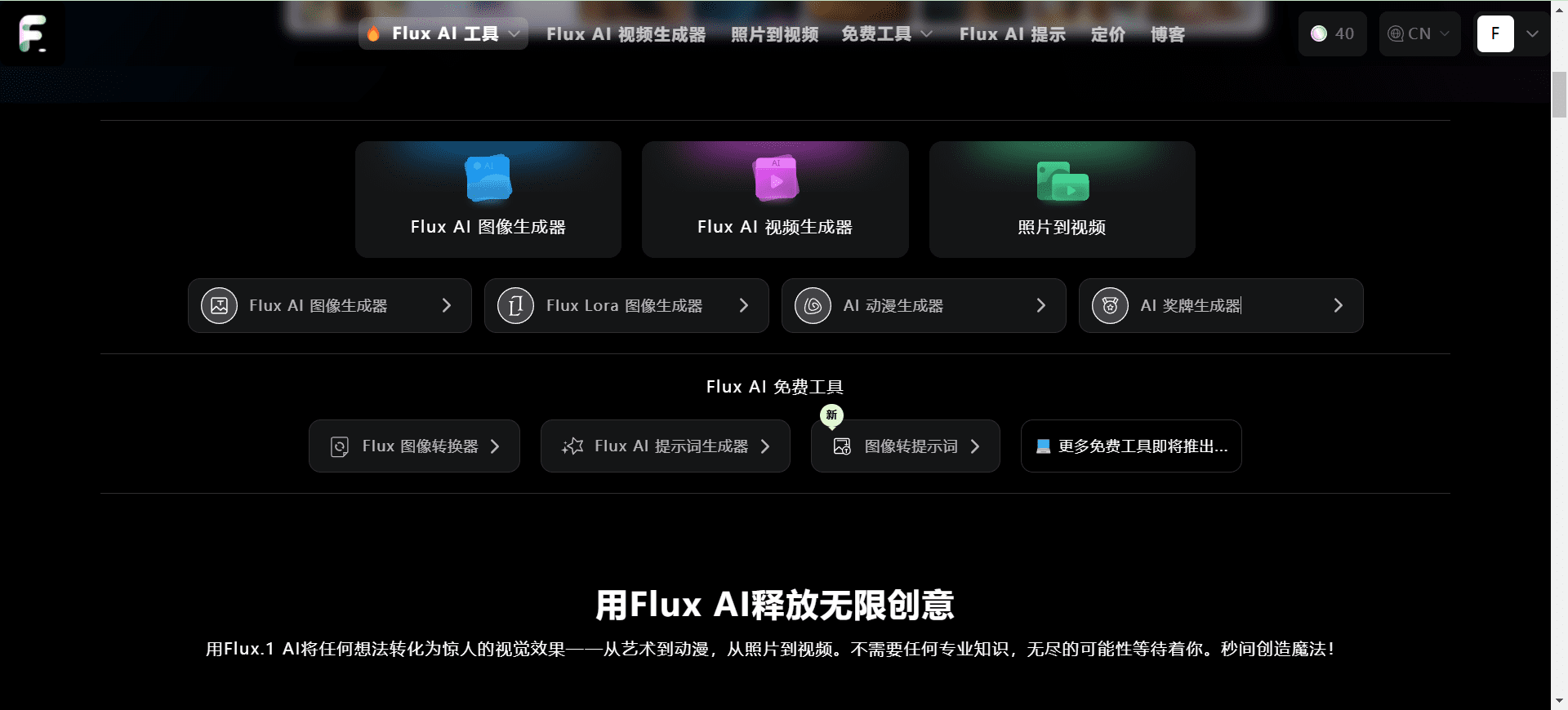
Task: Click the flame icon beside Flux AI 工具
Action: (x=373, y=33)
